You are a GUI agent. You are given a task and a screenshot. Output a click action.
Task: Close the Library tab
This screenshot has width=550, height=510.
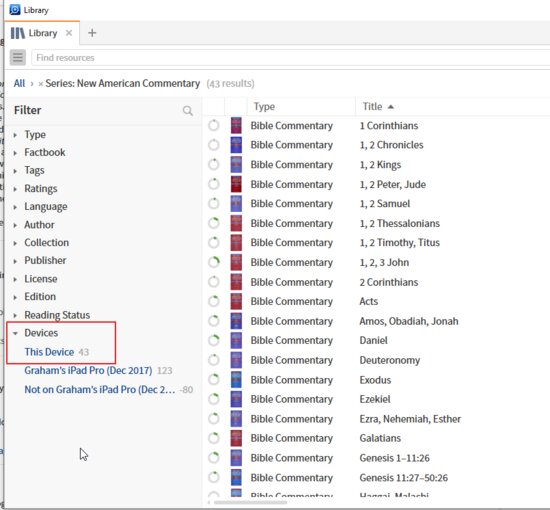click(69, 33)
